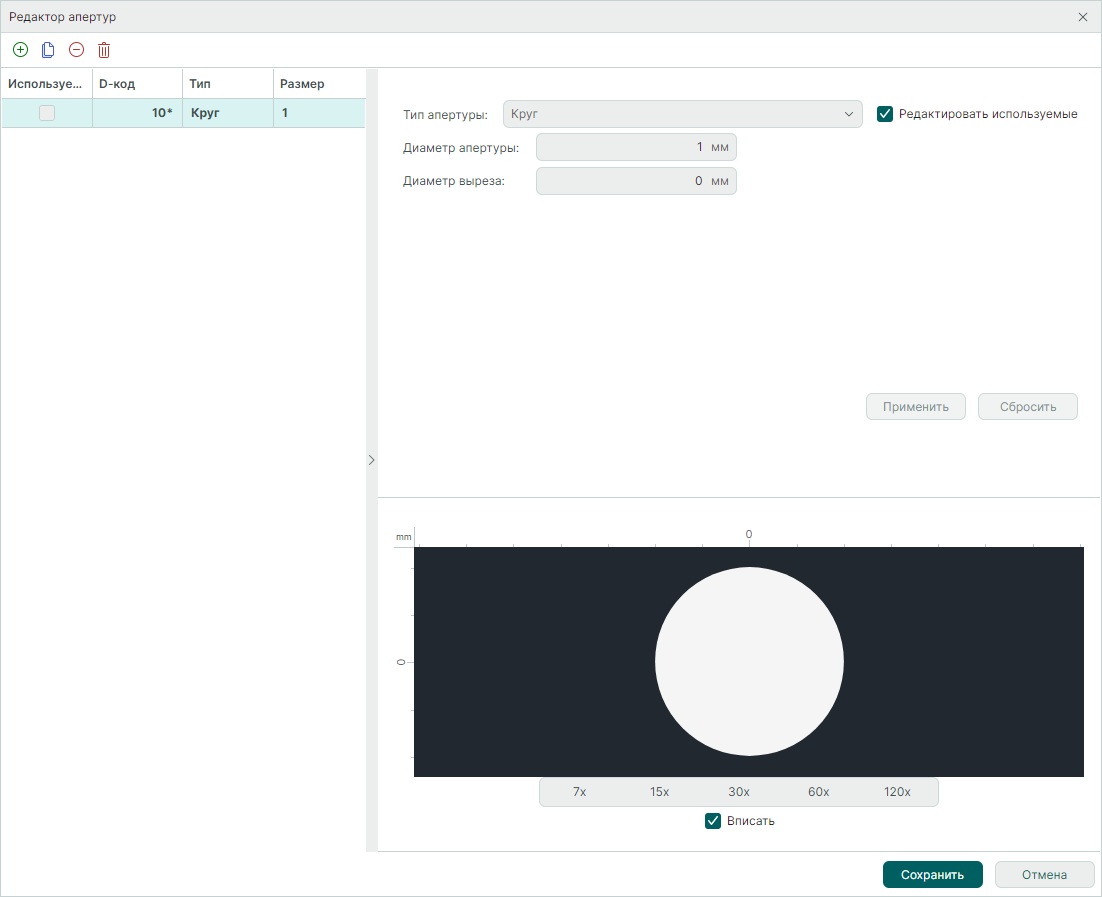Image resolution: width=1102 pixels, height=897 pixels.
Task: Uncheck 'Редактировать используемые' checkbox
Action: (x=884, y=114)
